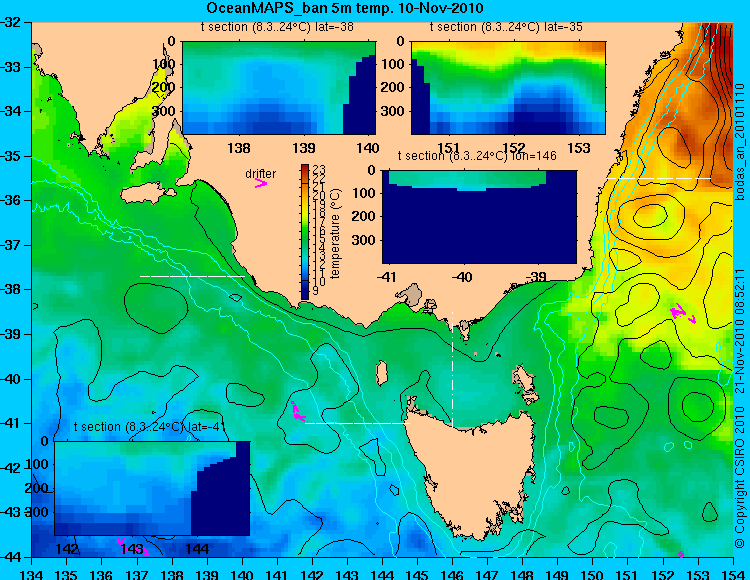This screenshot has height=580, width=750.
Task: Click 't section (8.3..24°C) lat=-41' heading
Action: (150, 427)
